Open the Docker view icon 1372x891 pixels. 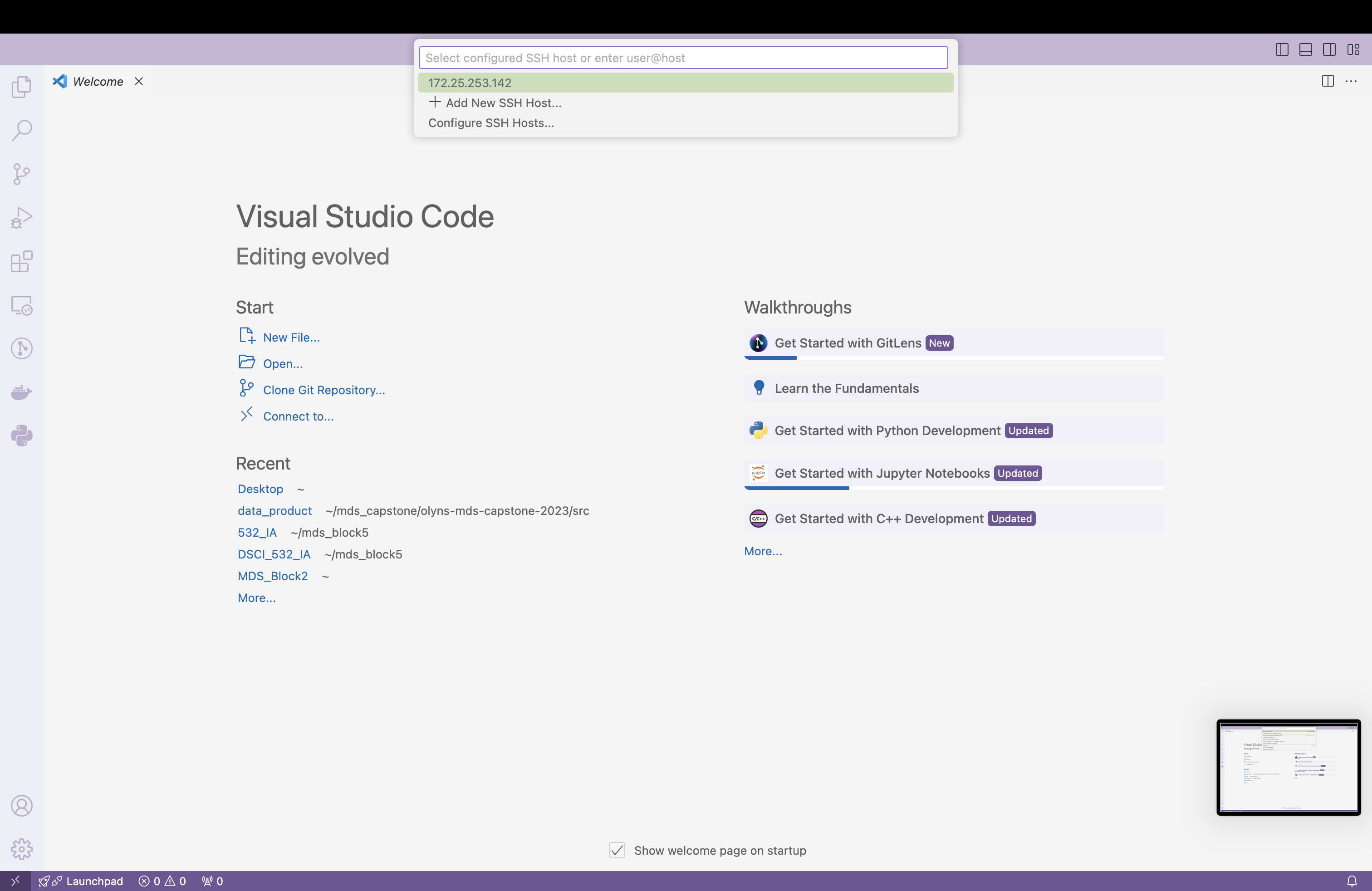click(x=21, y=392)
